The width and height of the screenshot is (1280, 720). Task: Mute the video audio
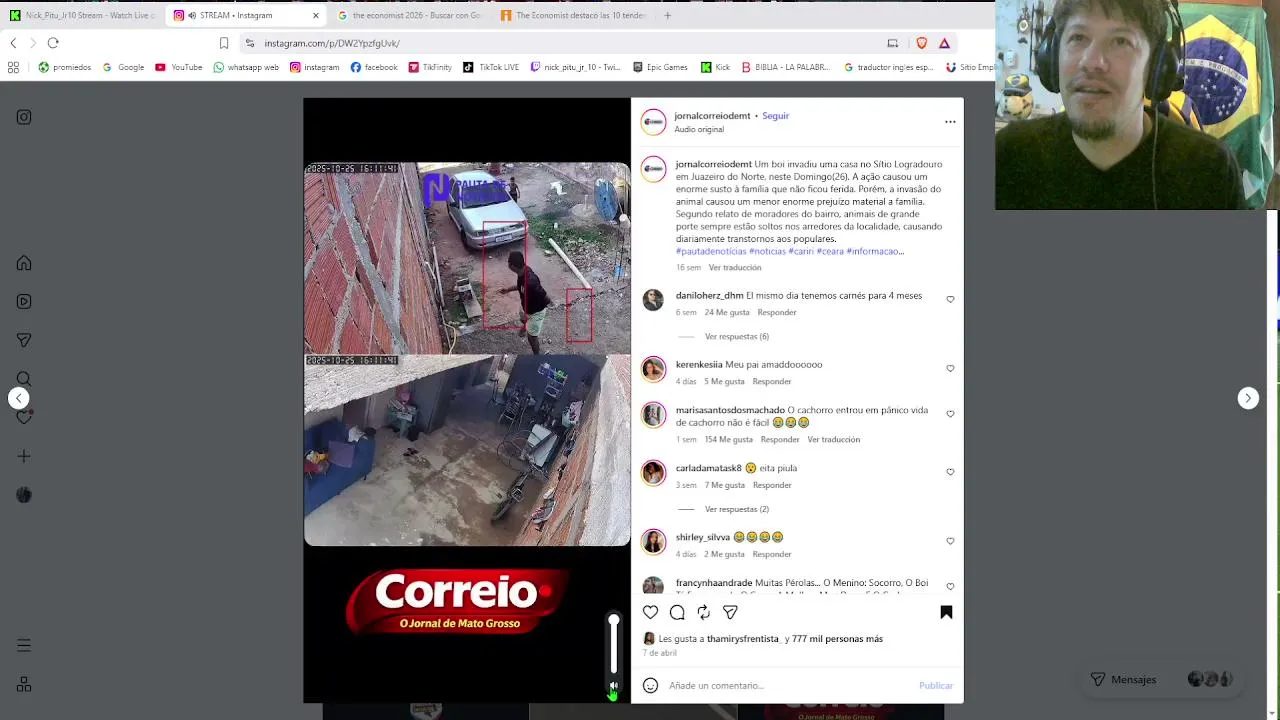(613, 688)
